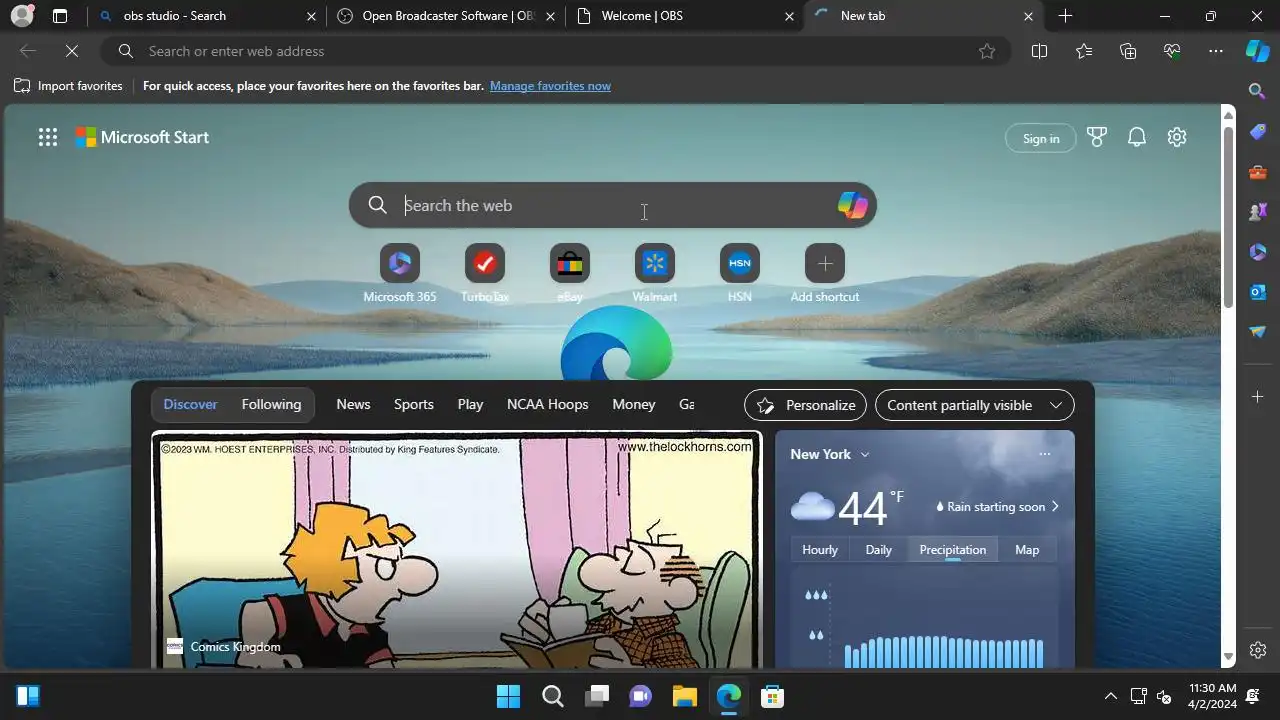The image size is (1280, 720).
Task: Launch Copilot from the toolbar
Action: 1257,51
